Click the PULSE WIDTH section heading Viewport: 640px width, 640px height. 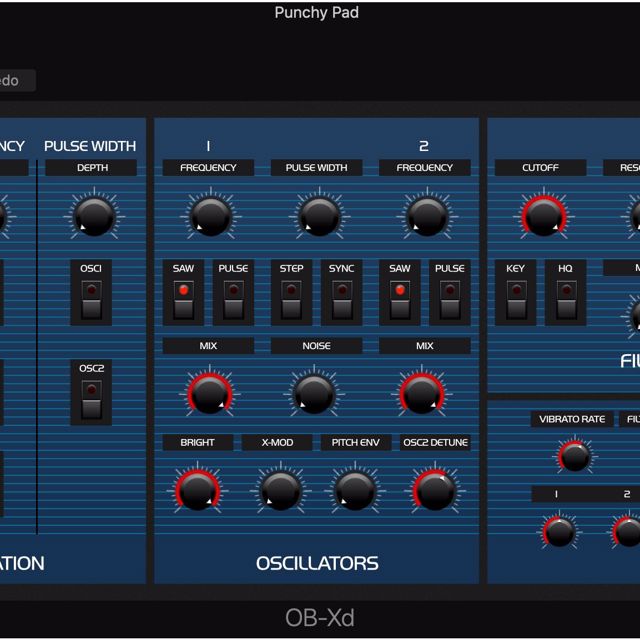[90, 146]
